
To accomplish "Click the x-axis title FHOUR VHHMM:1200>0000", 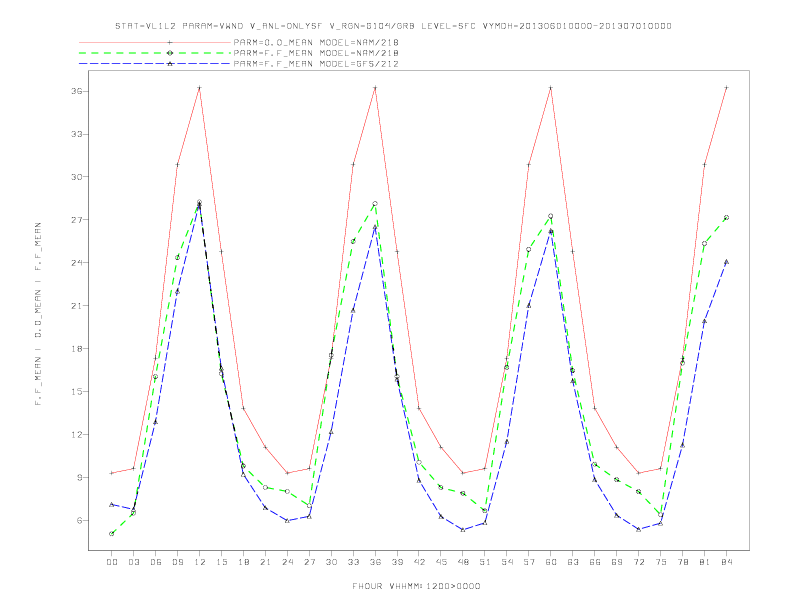I will click(416, 586).
